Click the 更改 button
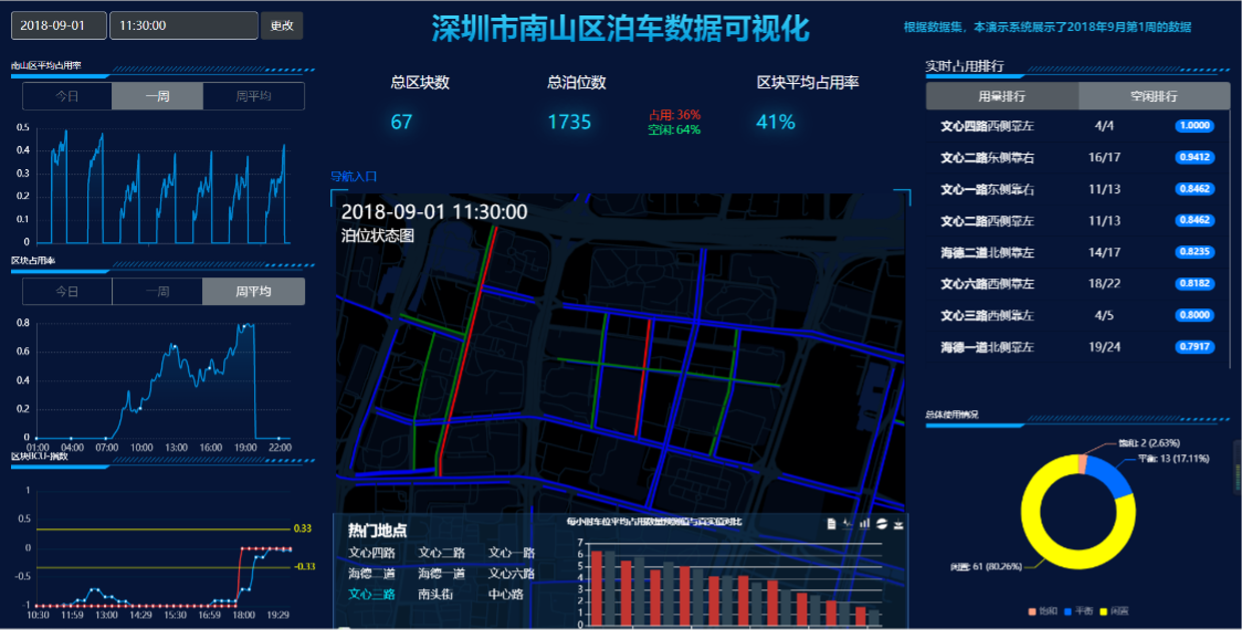 pyautogui.click(x=282, y=26)
